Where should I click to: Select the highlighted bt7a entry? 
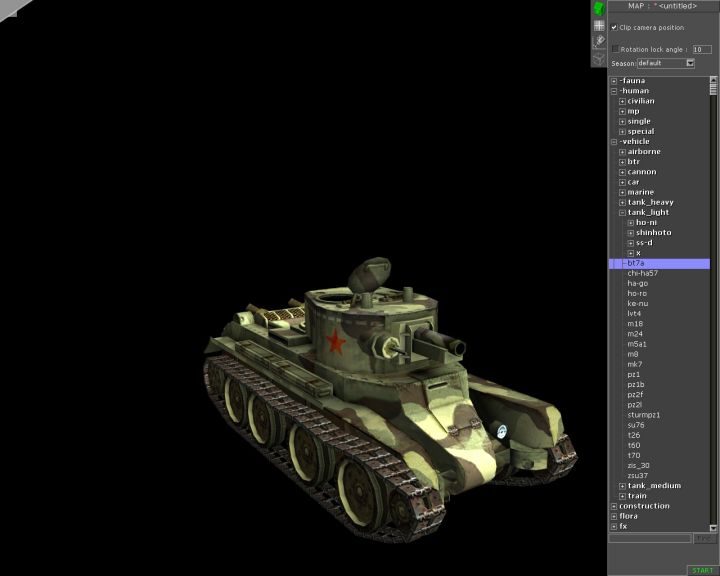pos(636,263)
